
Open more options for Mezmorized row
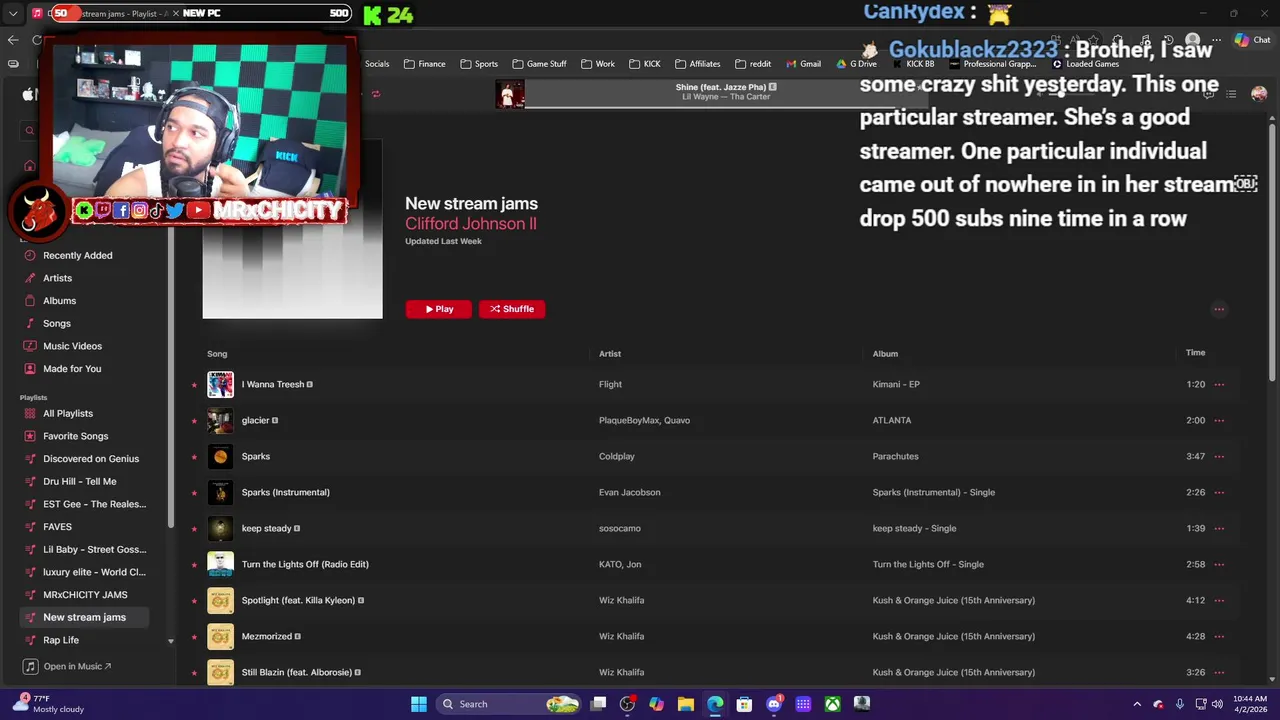(1219, 636)
